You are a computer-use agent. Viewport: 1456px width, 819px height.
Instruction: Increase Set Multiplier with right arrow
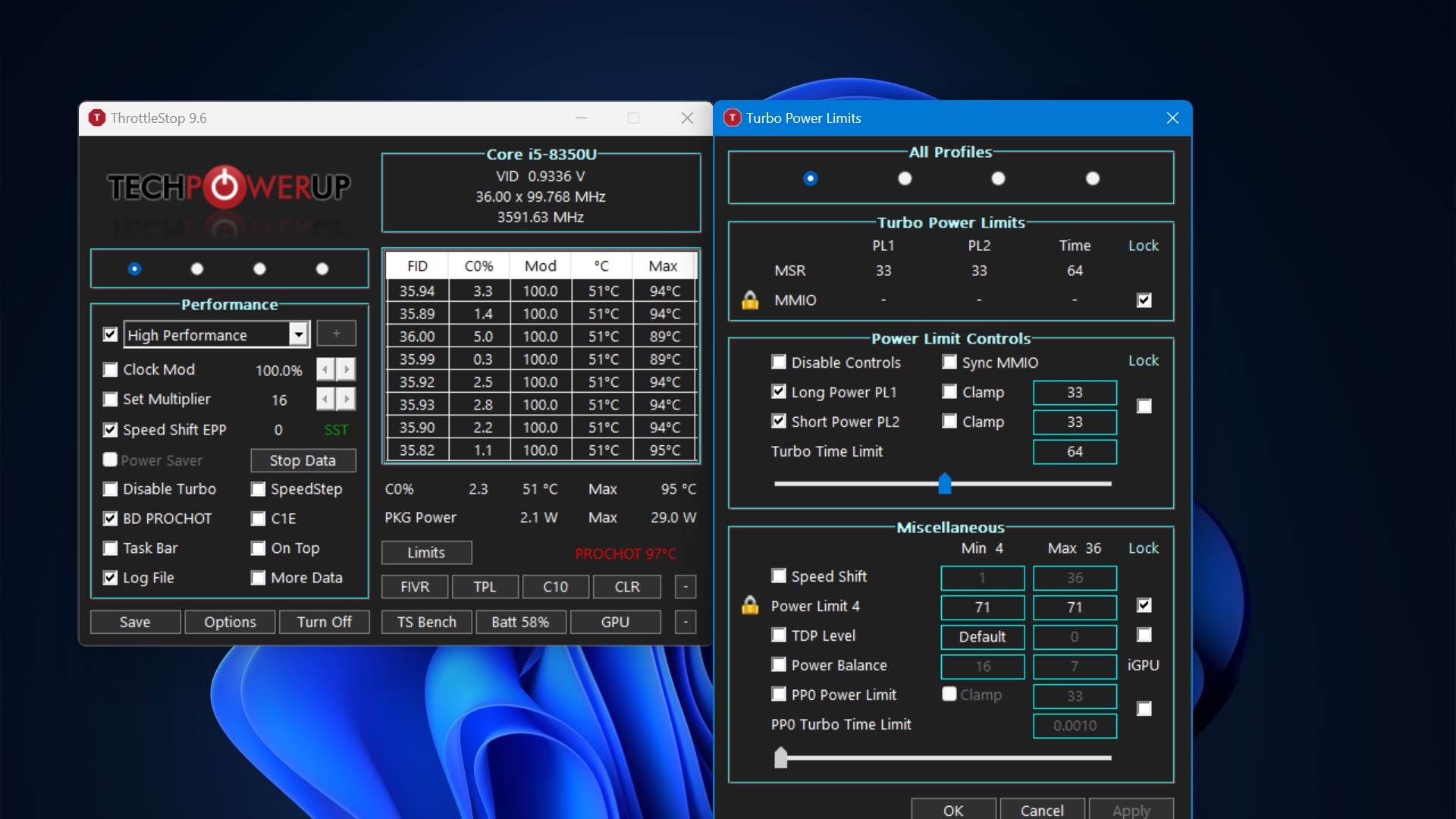(x=347, y=399)
